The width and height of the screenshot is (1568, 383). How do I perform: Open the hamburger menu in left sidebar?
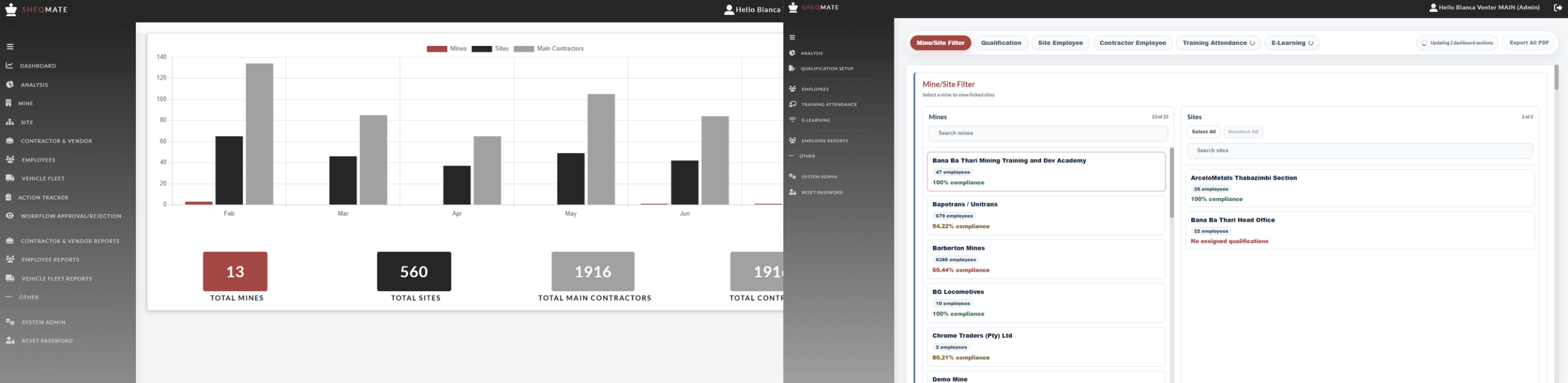10,47
